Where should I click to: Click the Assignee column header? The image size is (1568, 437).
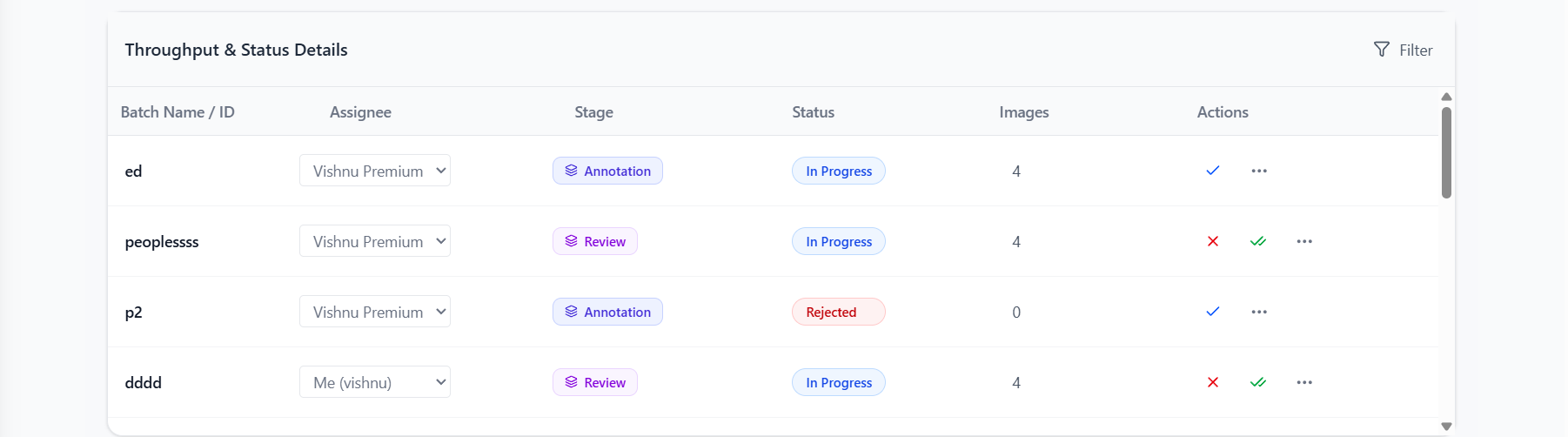click(x=360, y=112)
